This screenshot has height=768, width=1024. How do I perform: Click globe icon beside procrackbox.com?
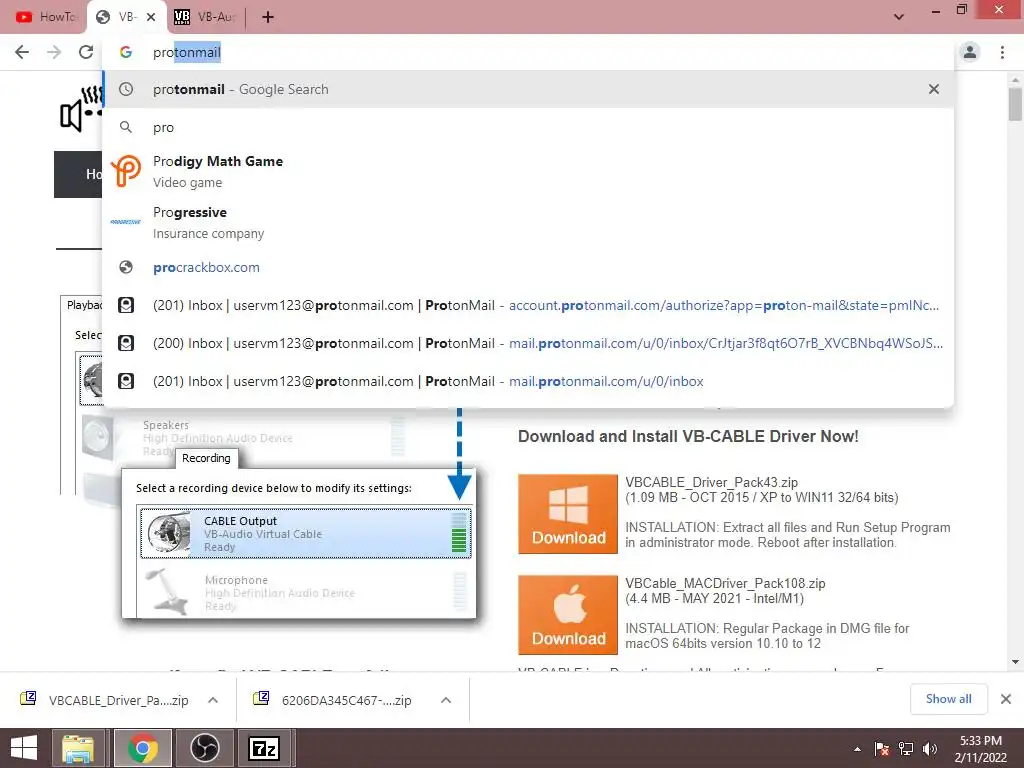(125, 267)
